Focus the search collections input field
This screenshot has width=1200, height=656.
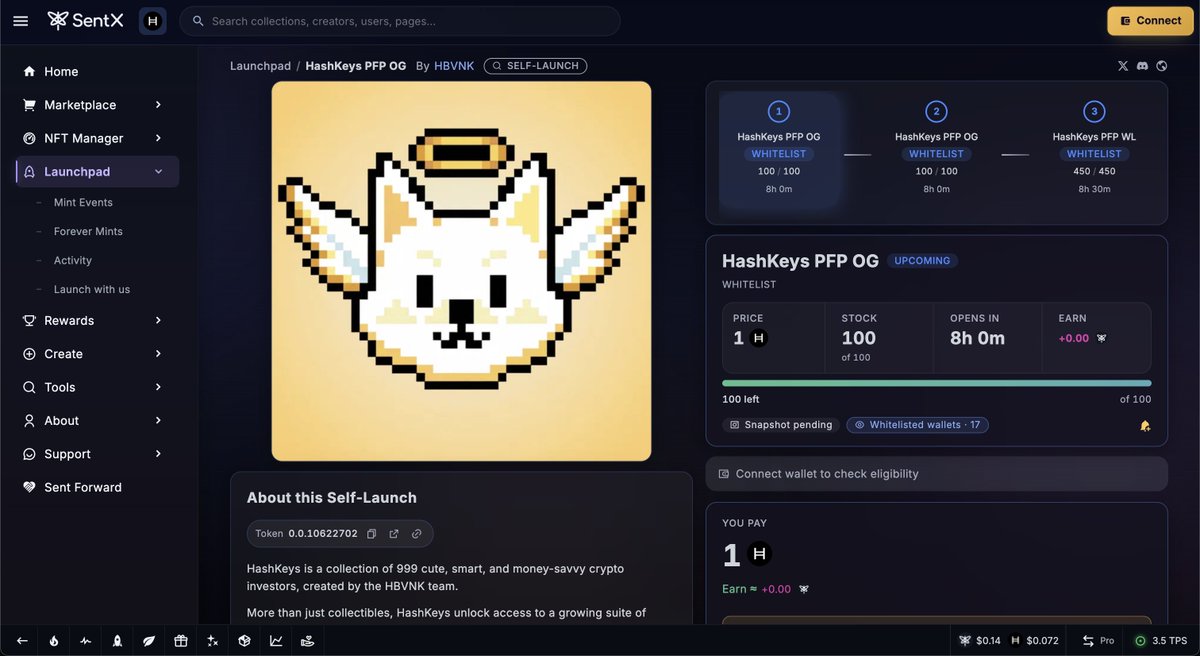[x=400, y=21]
